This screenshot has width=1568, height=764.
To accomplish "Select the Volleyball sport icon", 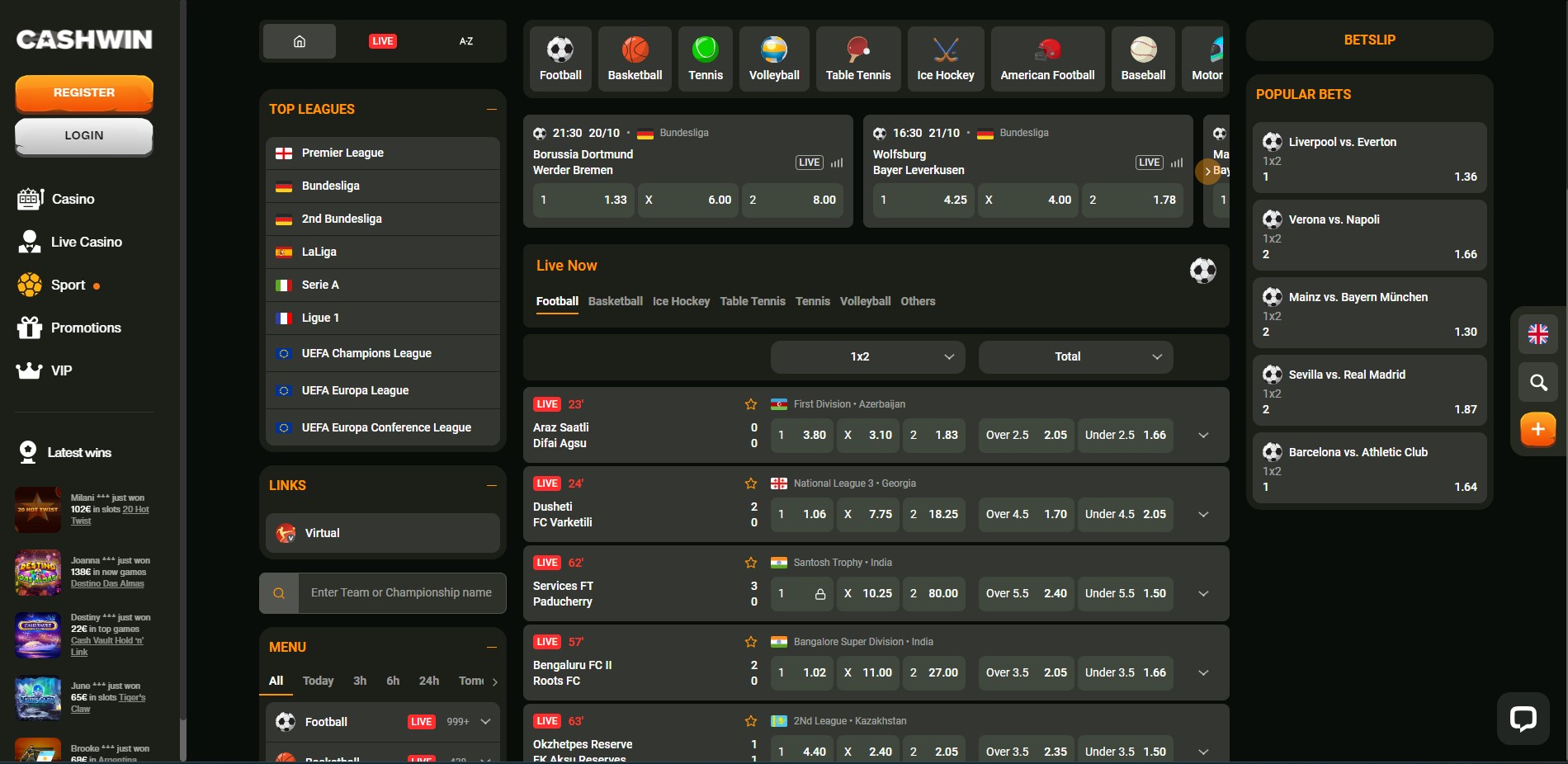I will point(774,59).
